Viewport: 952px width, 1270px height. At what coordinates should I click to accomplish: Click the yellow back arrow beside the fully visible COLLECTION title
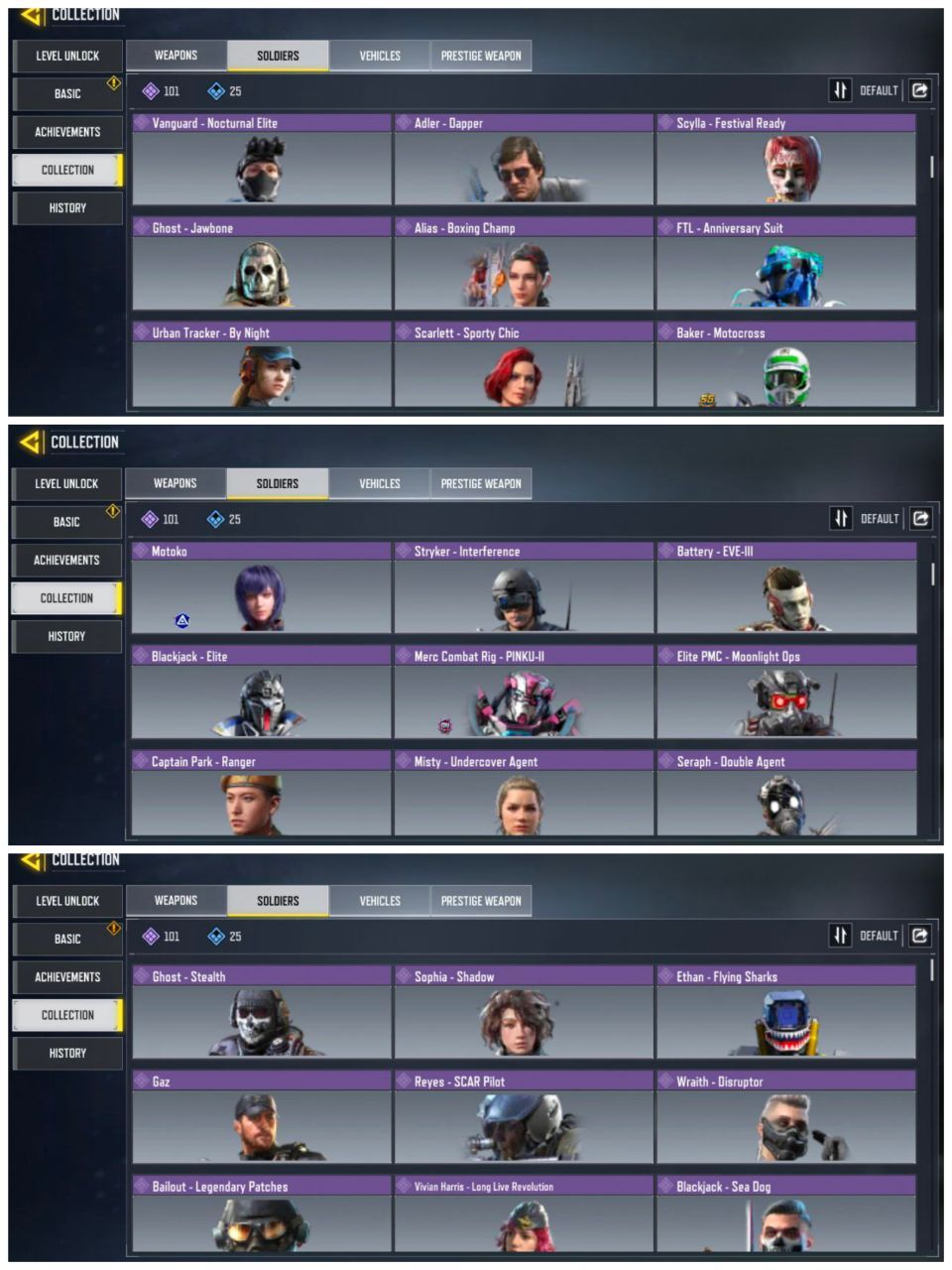(x=31, y=442)
